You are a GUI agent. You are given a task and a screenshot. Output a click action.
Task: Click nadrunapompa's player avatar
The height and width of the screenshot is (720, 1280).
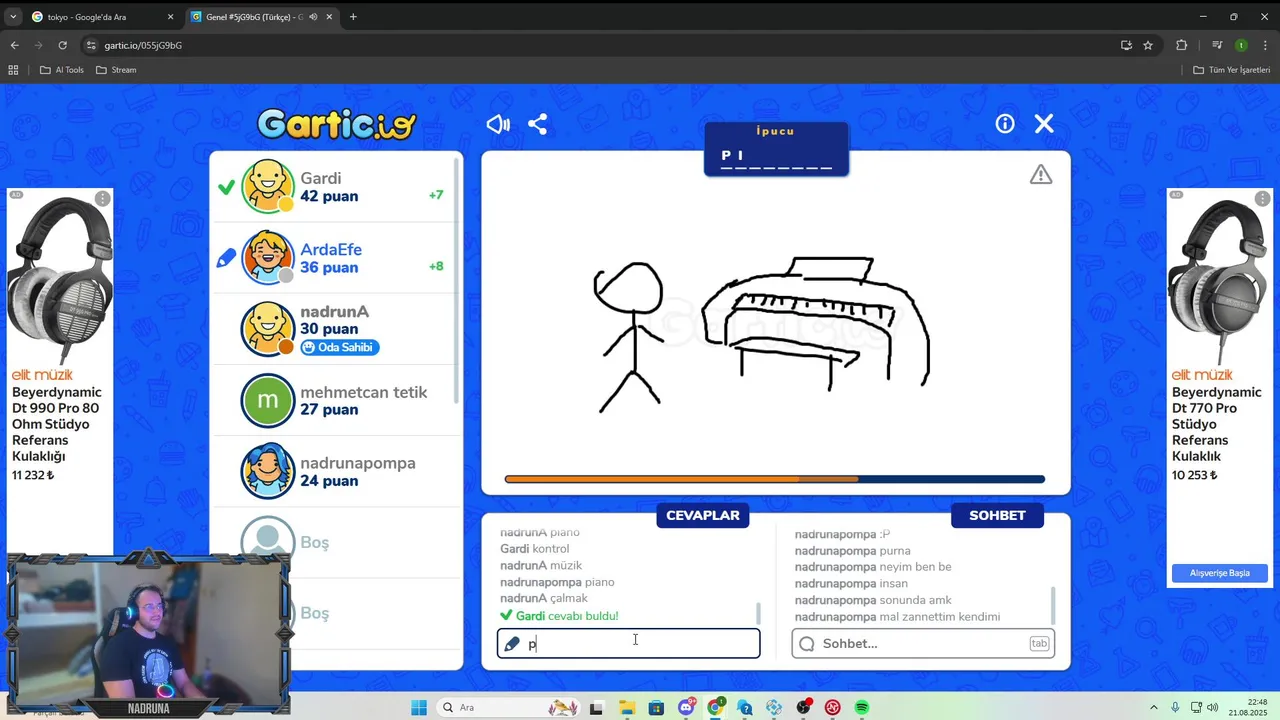pyautogui.click(x=267, y=471)
